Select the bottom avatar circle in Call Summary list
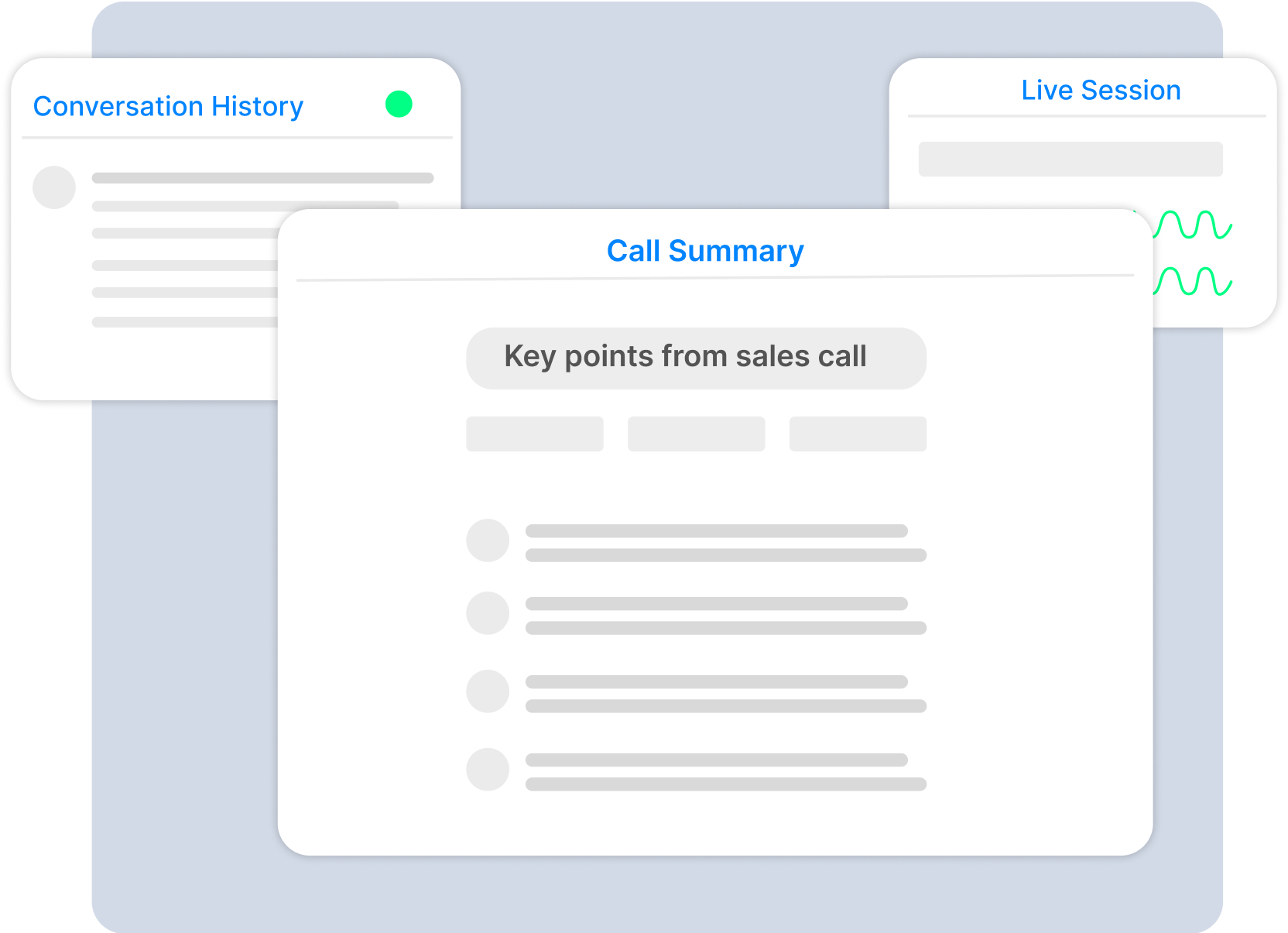 (x=488, y=770)
